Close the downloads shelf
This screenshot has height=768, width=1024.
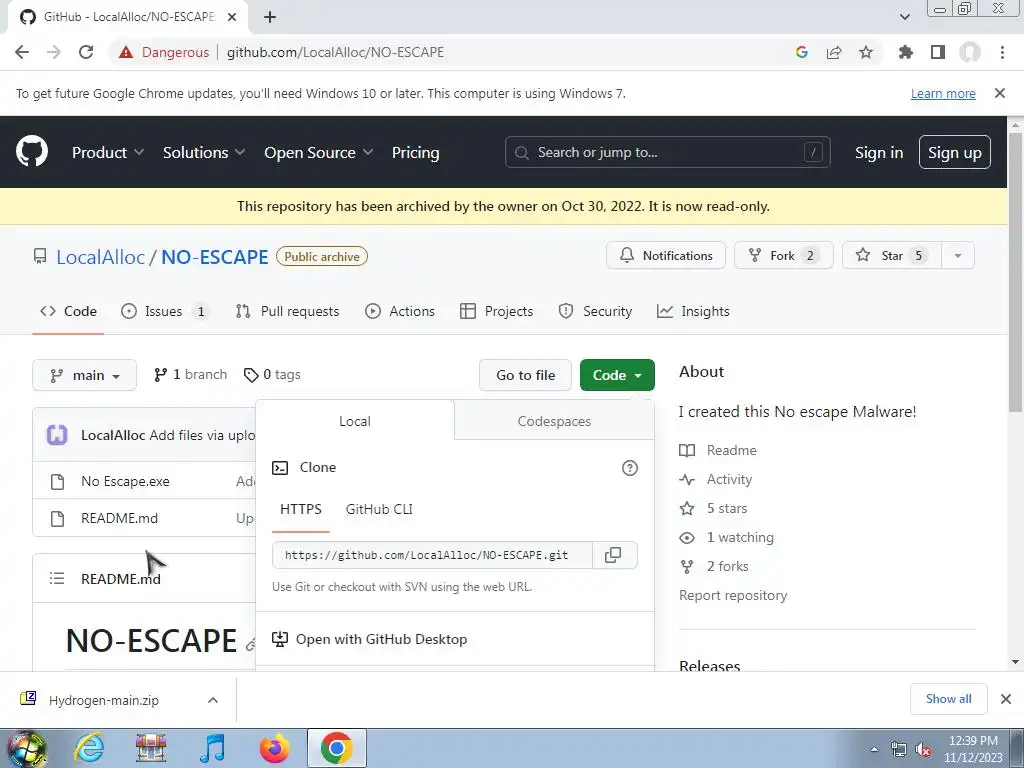pos(1006,699)
